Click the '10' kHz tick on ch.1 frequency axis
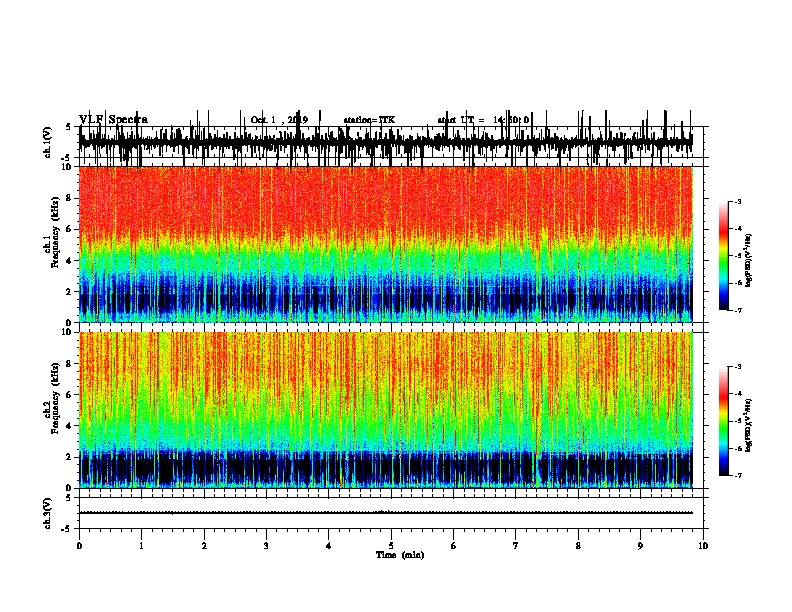 (68, 167)
